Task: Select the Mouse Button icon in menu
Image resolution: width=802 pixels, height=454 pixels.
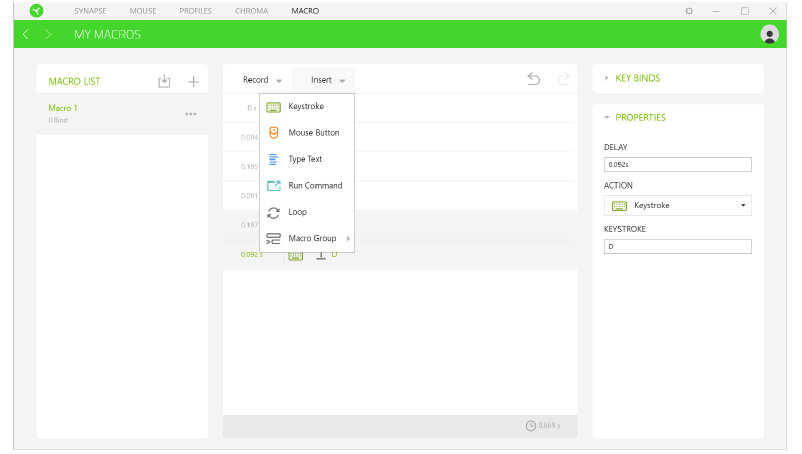Action: coord(274,133)
